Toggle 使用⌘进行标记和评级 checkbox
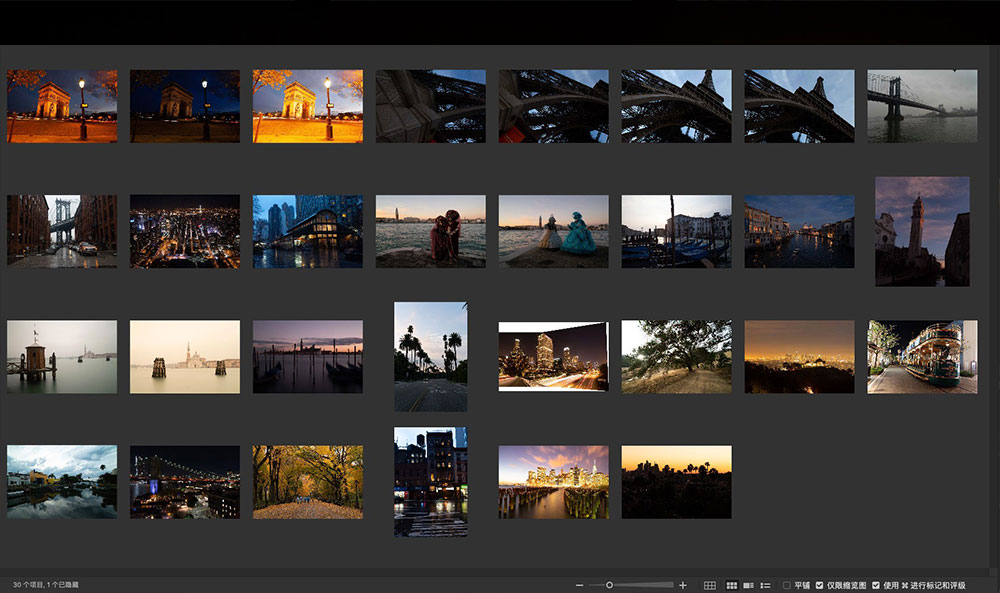 point(876,584)
